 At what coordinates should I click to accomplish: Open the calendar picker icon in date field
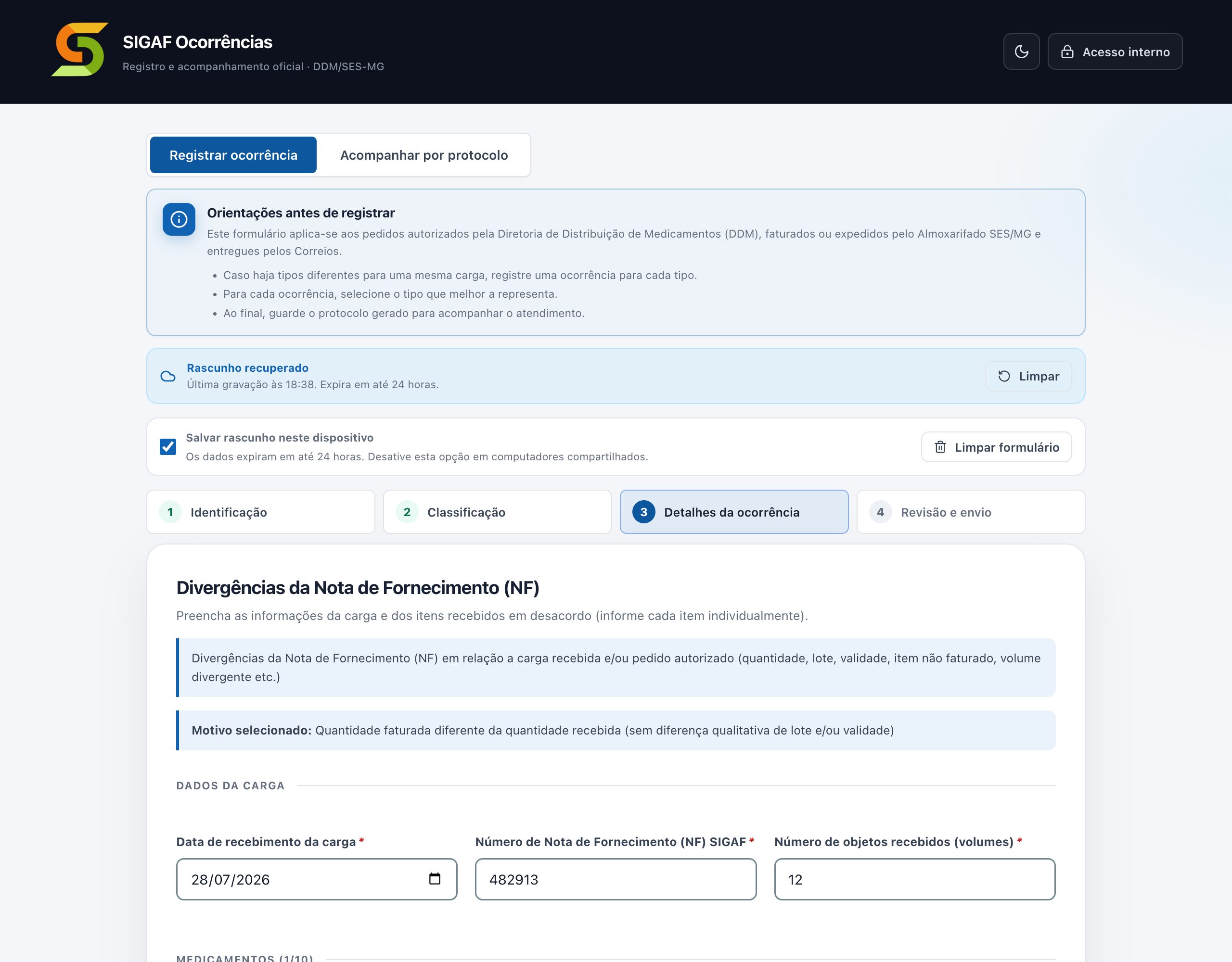[435, 879]
